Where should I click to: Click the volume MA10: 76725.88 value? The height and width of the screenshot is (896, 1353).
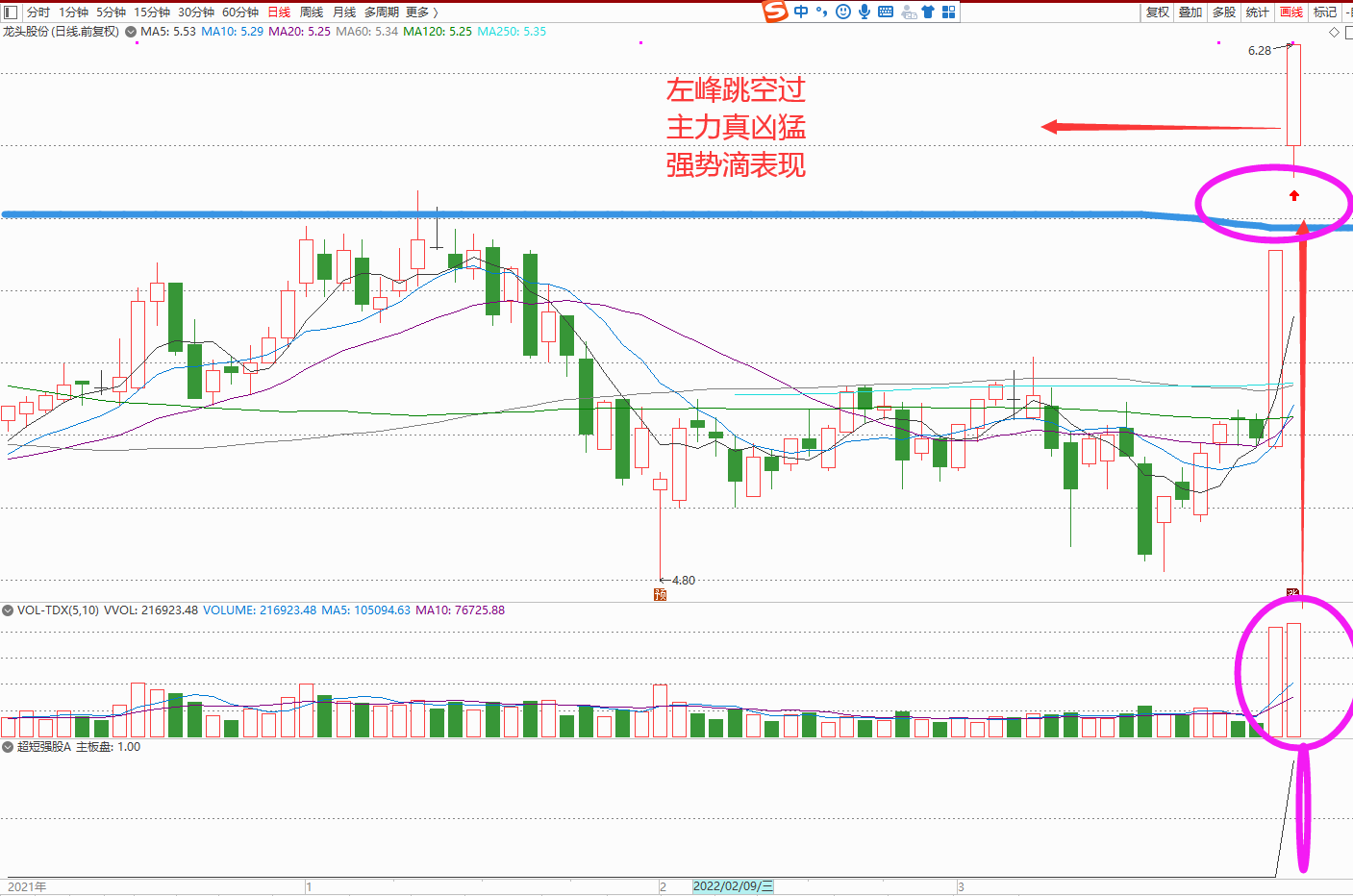pyautogui.click(x=460, y=610)
